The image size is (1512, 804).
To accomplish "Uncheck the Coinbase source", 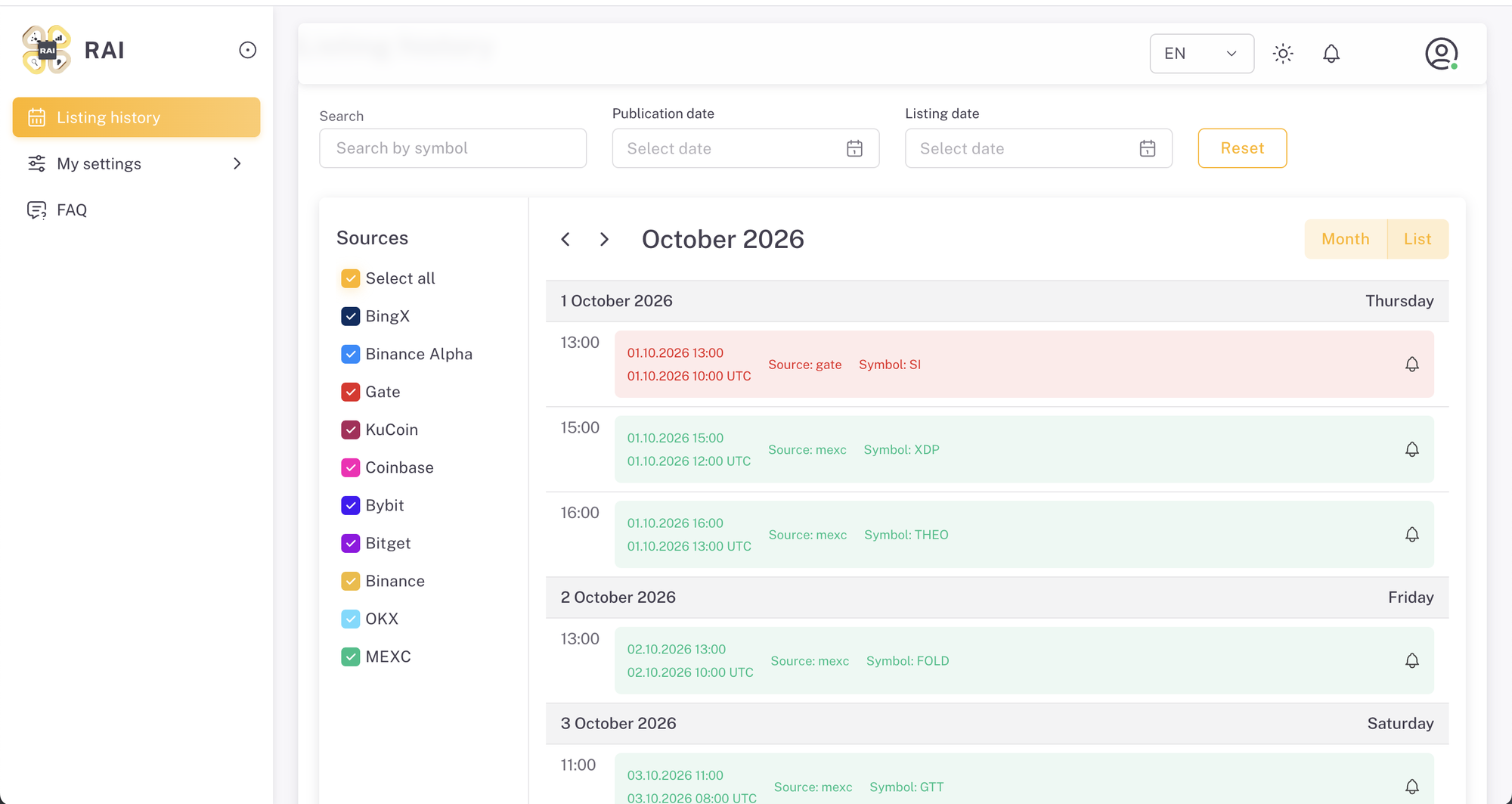I will coord(350,467).
